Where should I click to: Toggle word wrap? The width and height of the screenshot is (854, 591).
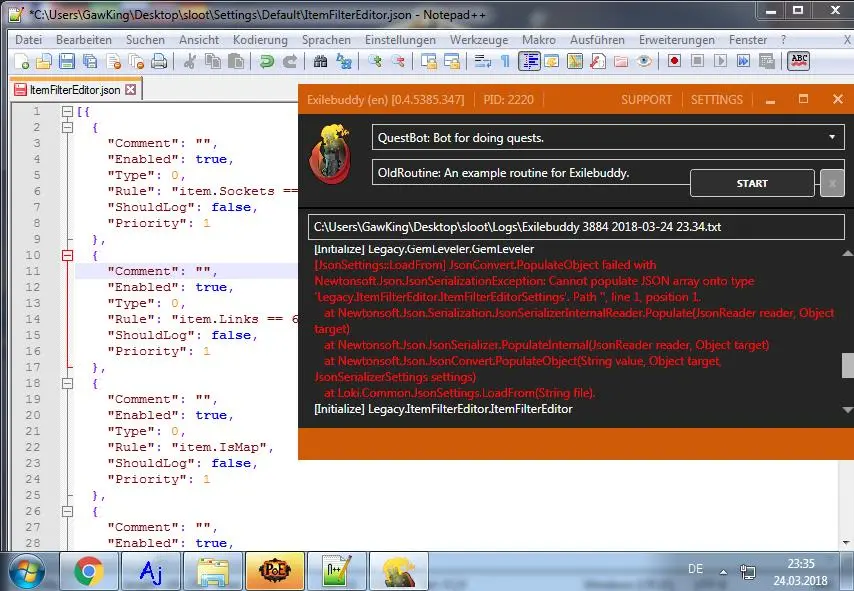click(483, 61)
